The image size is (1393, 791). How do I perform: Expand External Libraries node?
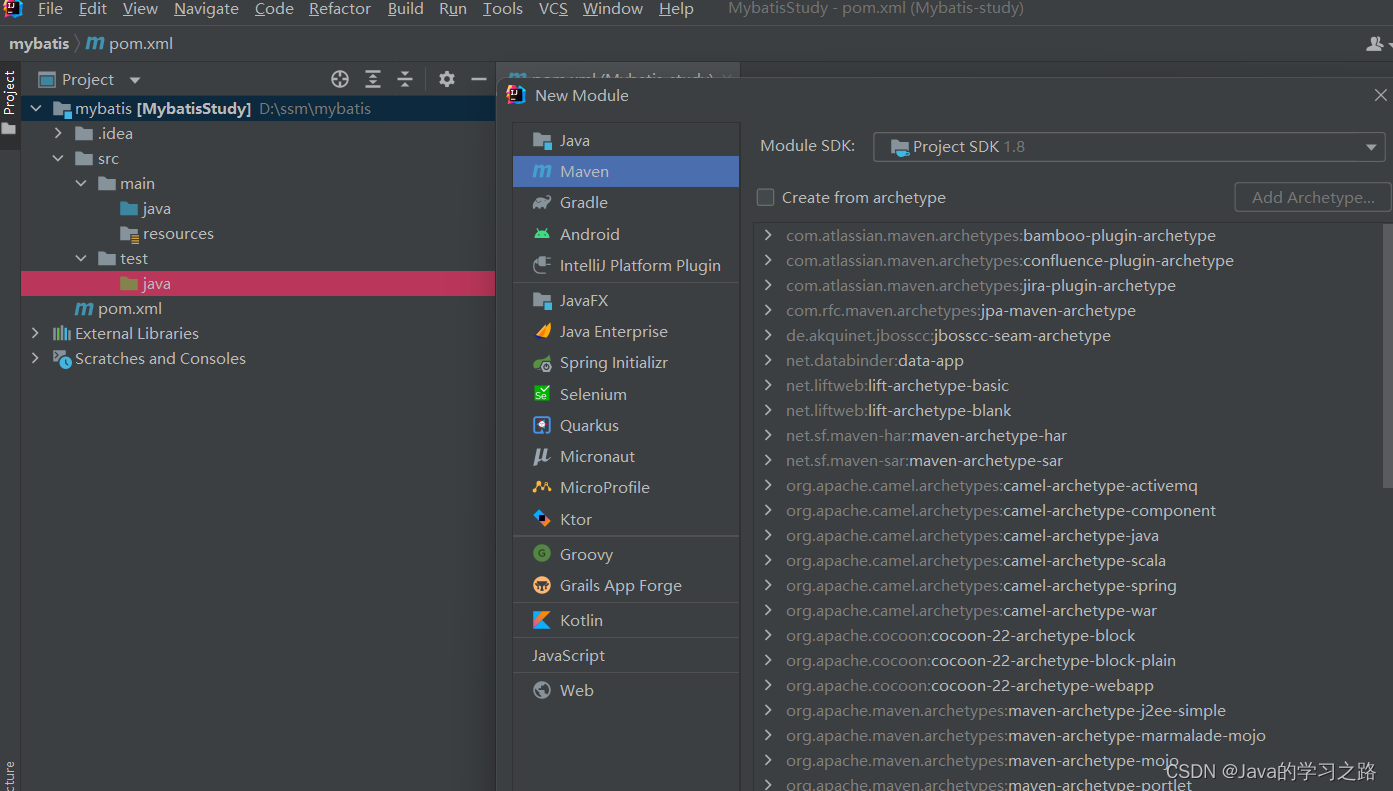(36, 333)
